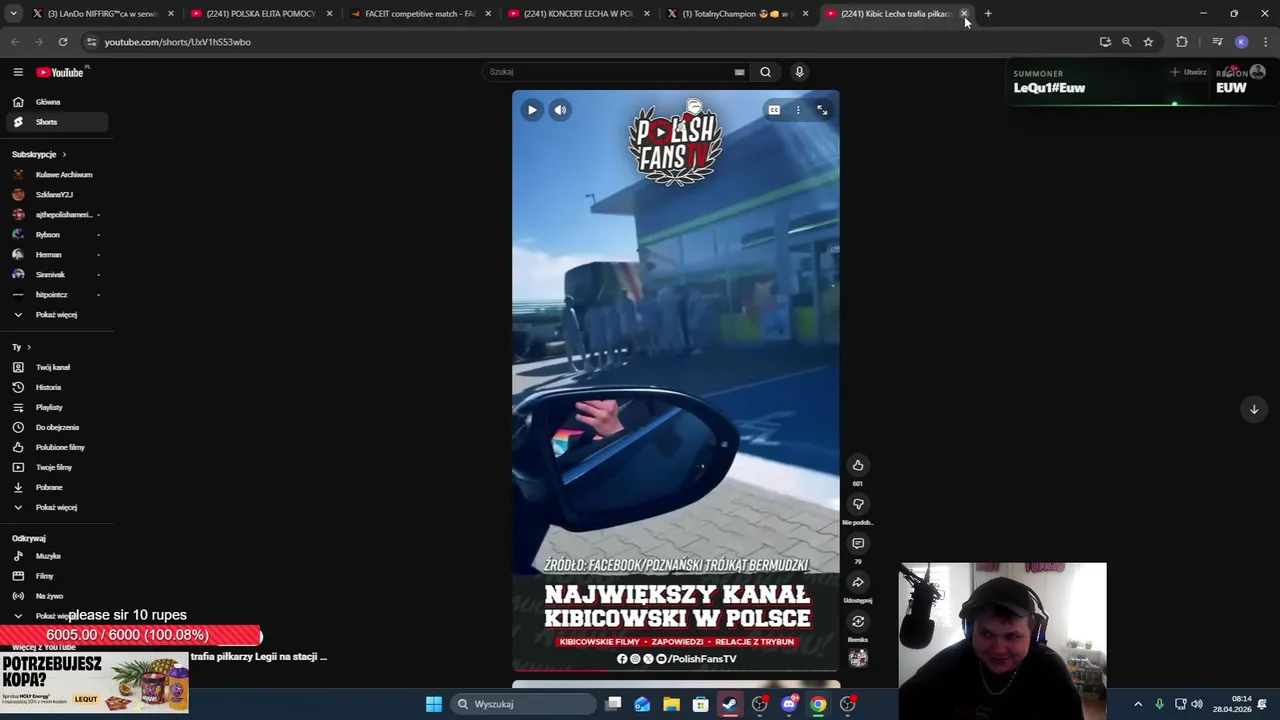Share the Short via share arrow
This screenshot has height=720, width=1280.
[858, 582]
